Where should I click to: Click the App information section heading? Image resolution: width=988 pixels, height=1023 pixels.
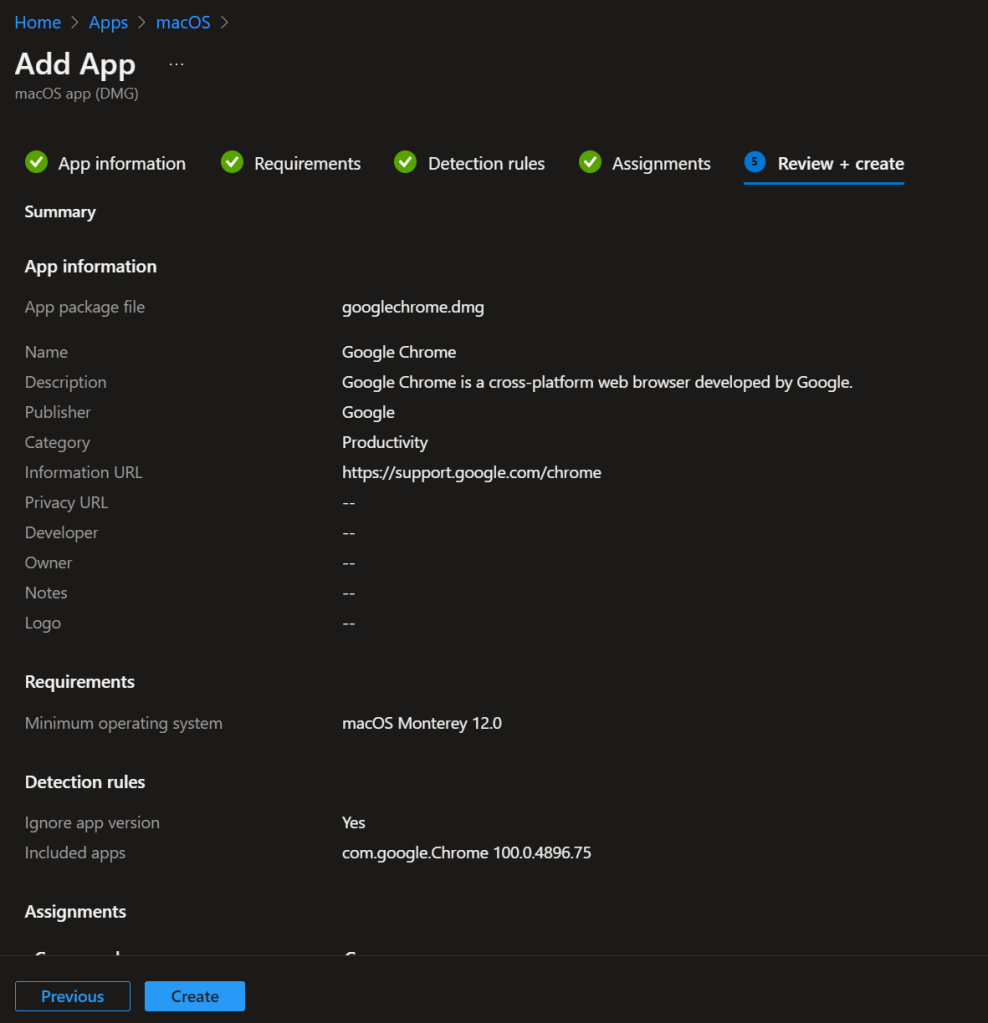[x=91, y=266]
